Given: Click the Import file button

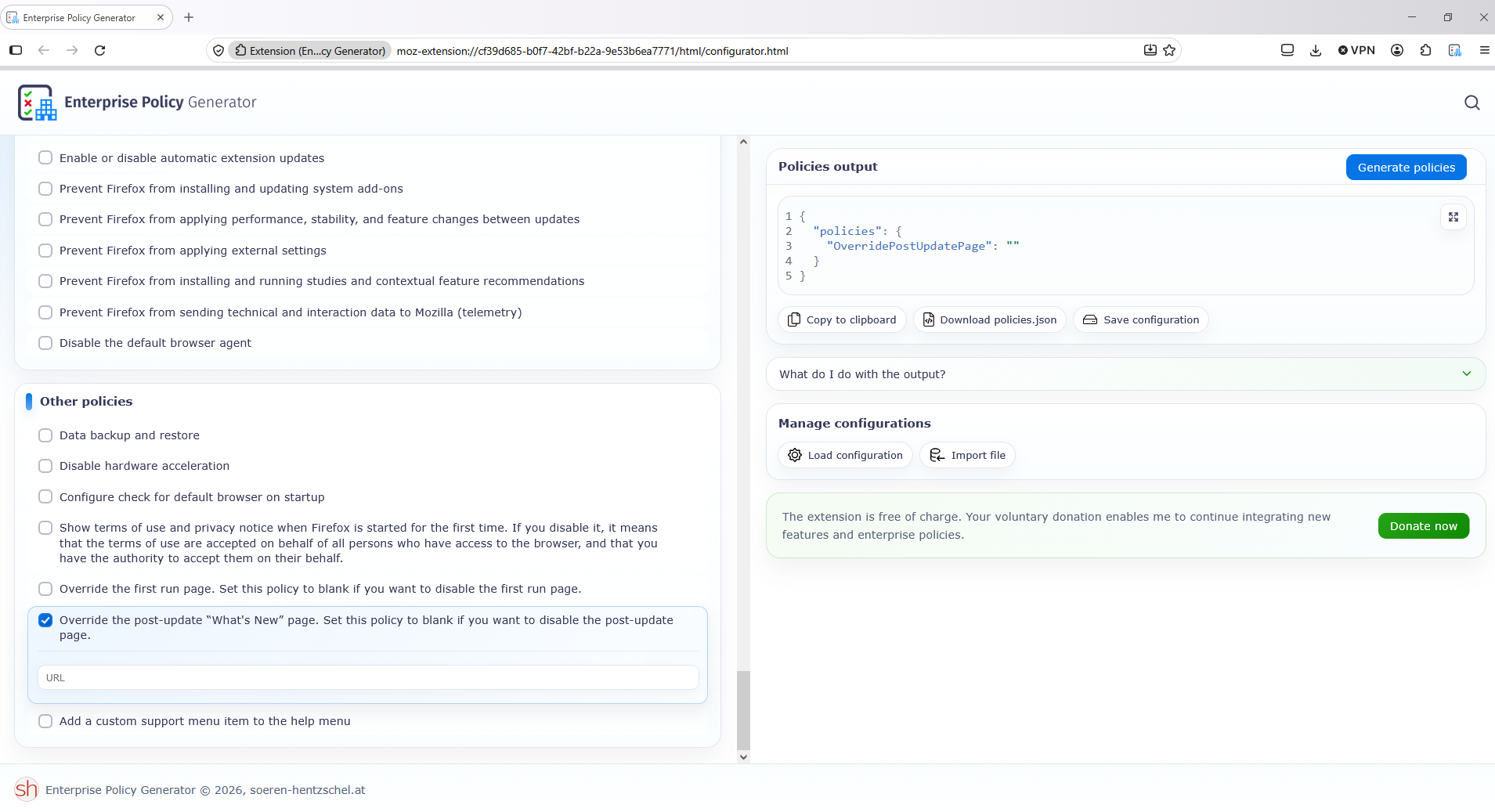Looking at the screenshot, I should (967, 455).
